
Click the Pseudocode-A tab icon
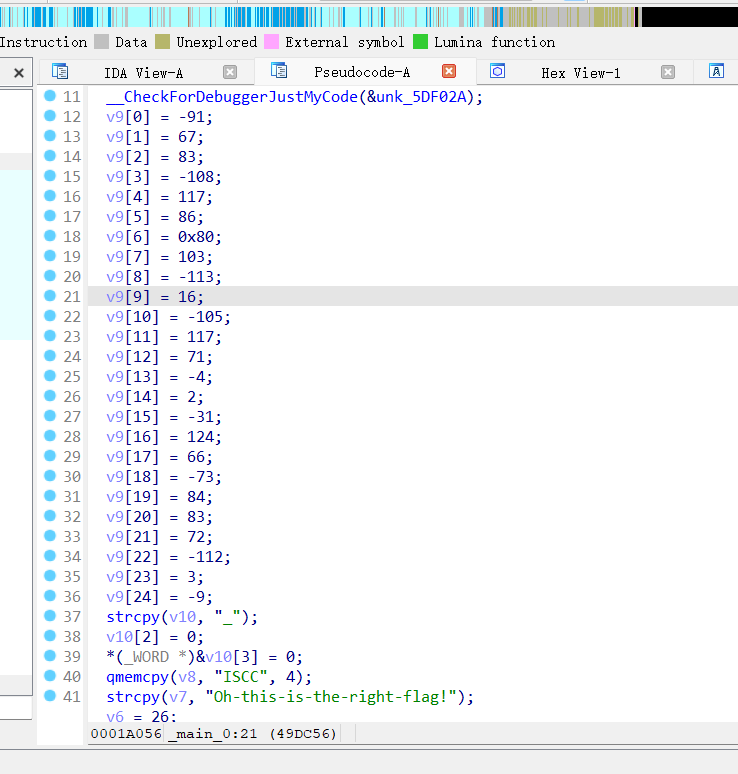pyautogui.click(x=279, y=71)
